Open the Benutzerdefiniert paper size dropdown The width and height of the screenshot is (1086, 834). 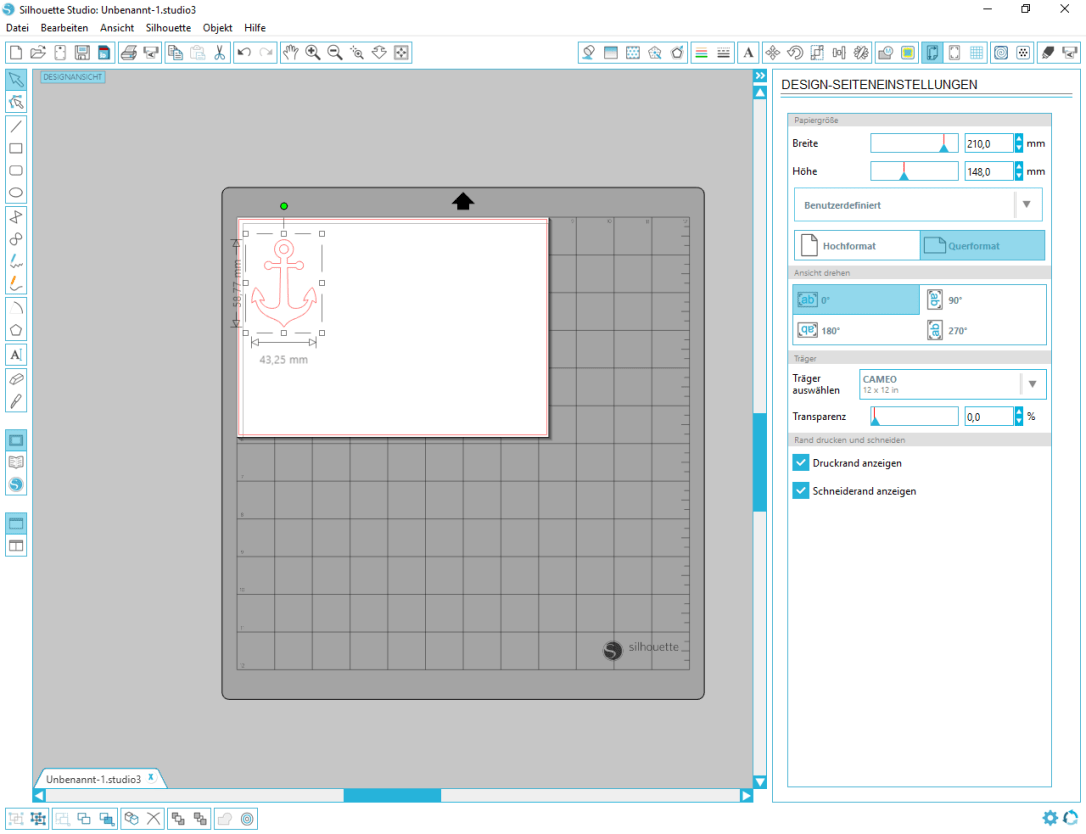pyautogui.click(x=1027, y=204)
